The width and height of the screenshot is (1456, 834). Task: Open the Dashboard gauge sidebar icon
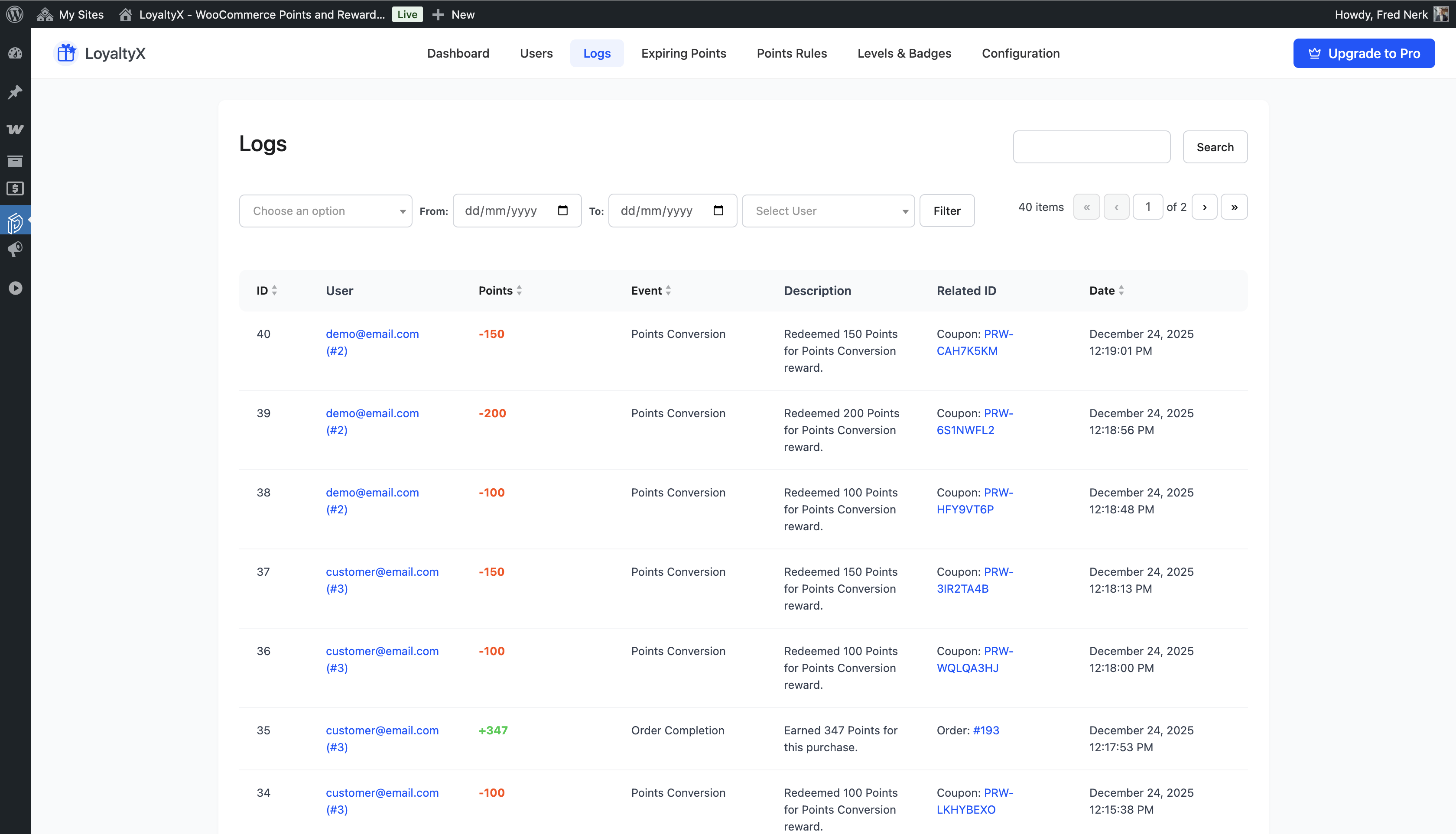click(x=16, y=53)
